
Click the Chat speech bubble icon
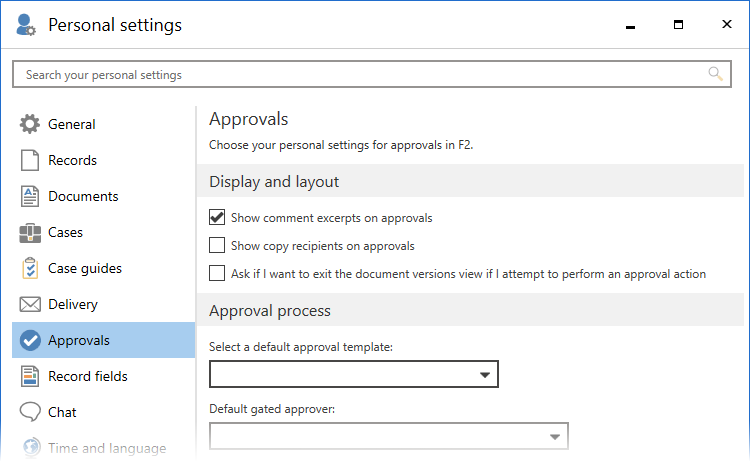point(30,413)
